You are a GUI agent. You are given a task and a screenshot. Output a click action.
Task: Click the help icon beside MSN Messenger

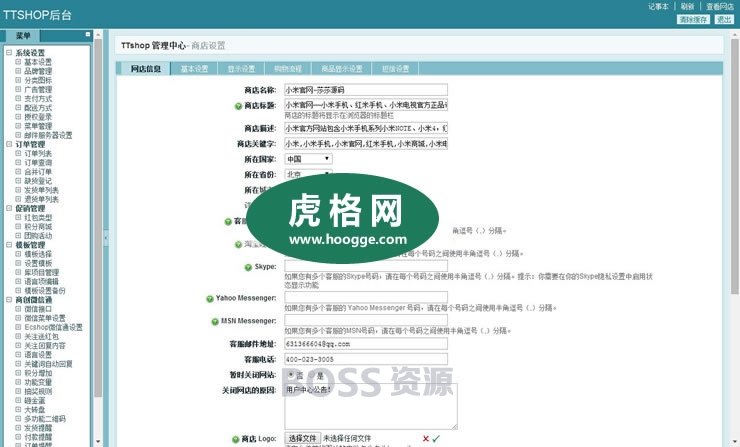click(215, 321)
